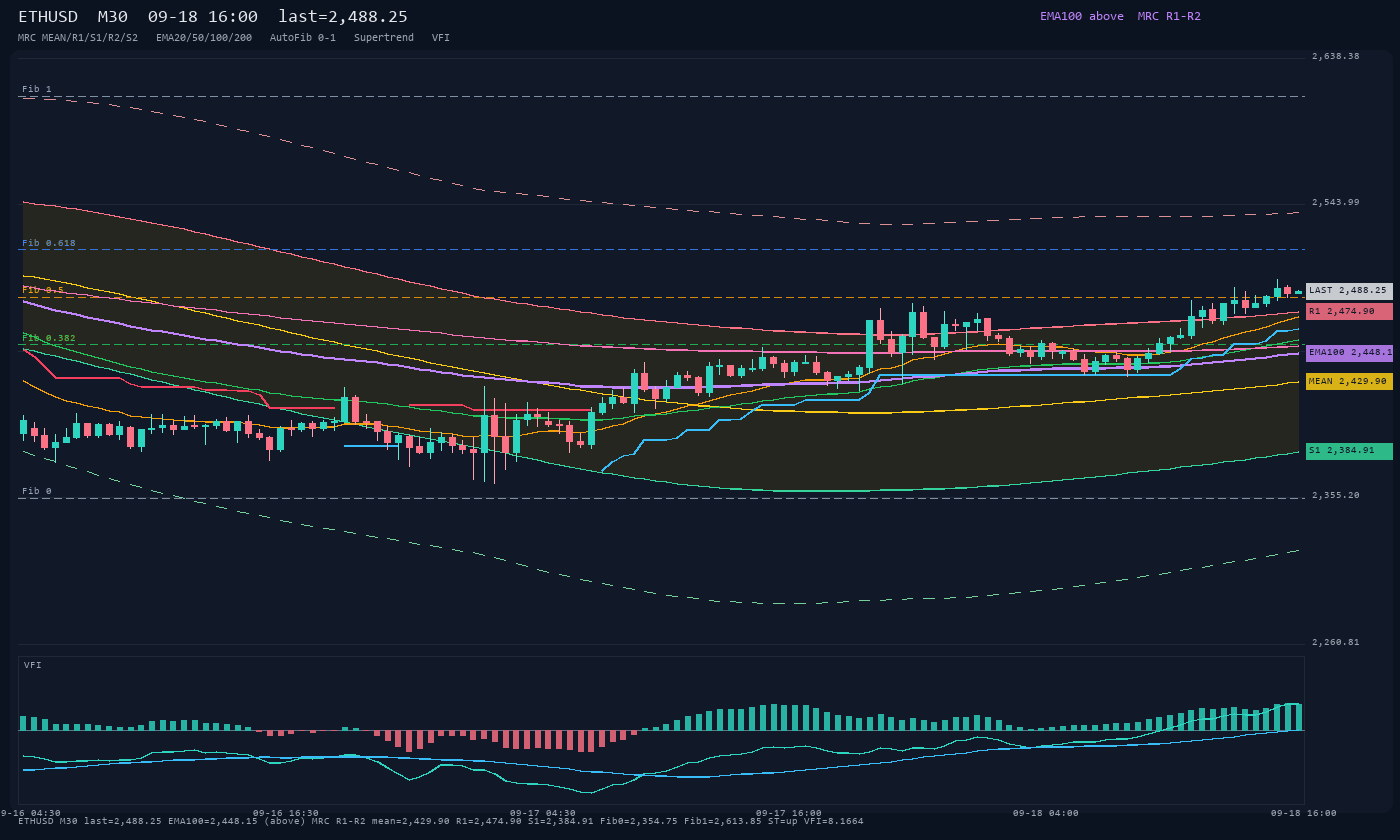
Task: Click the purple 'EMA100 above' status text
Action: [1081, 16]
